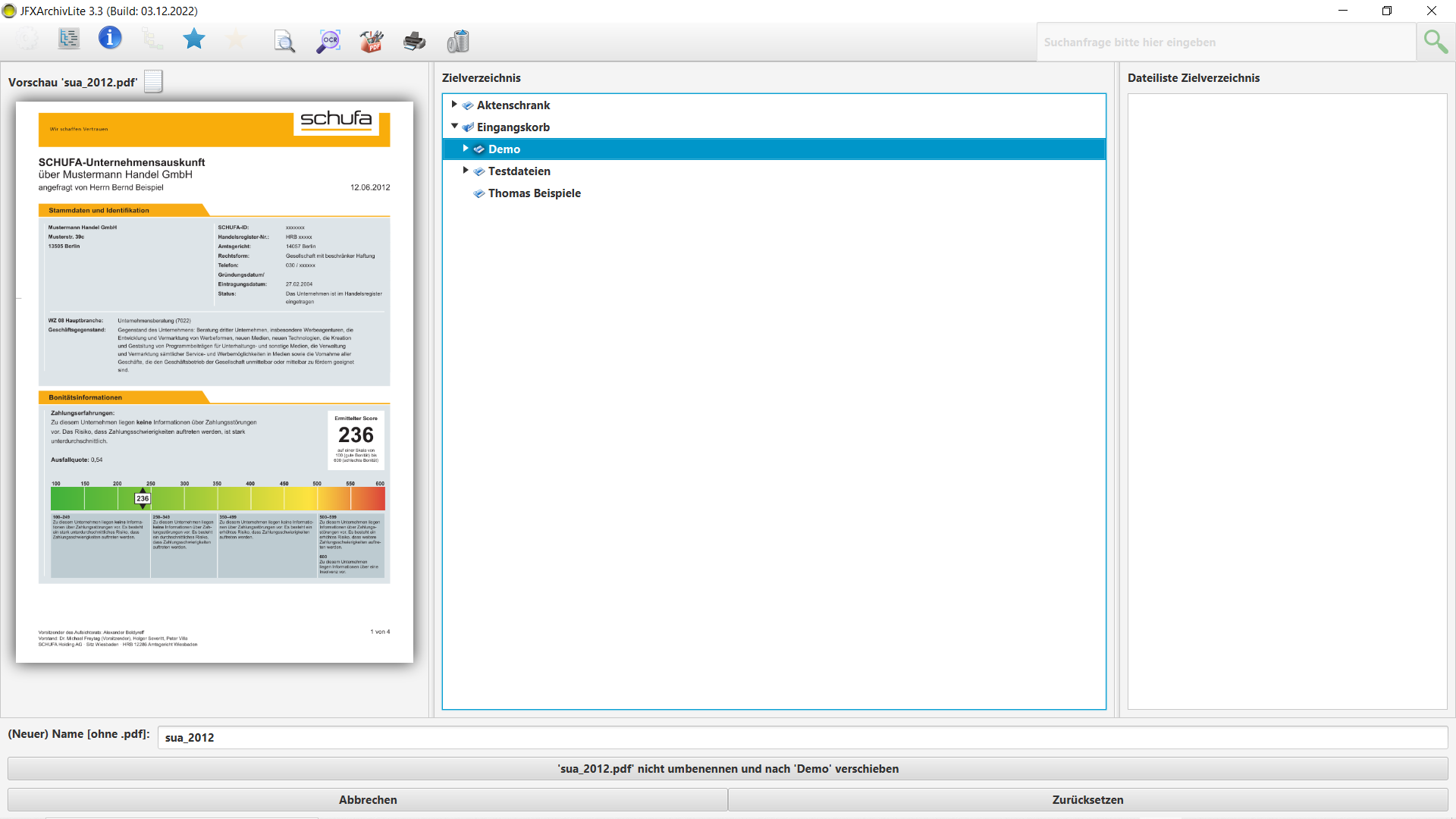Select the Testdateien folder entry
This screenshot has height=819, width=1456.
point(519,171)
